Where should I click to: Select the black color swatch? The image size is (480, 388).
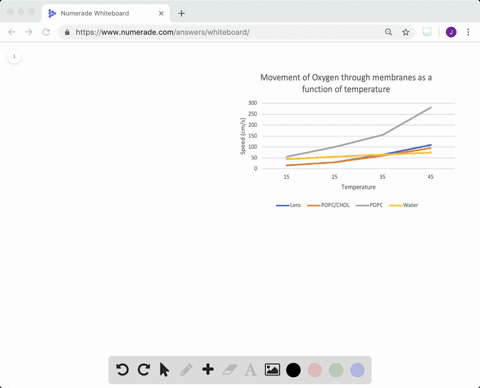click(x=293, y=370)
